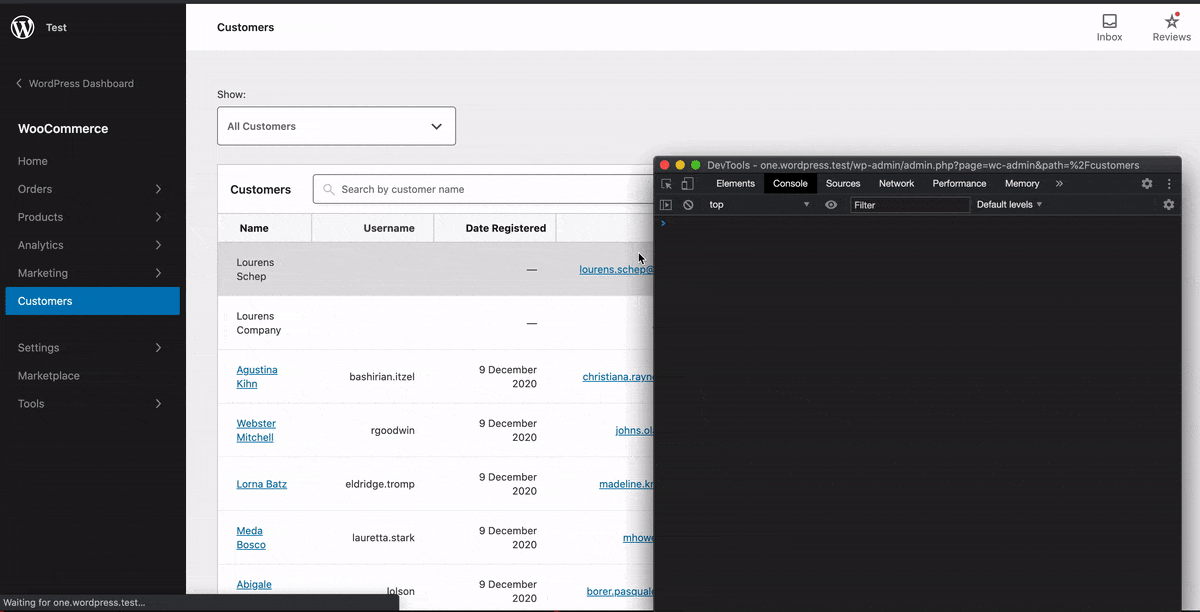Open the All Customers dropdown

[x=336, y=125]
